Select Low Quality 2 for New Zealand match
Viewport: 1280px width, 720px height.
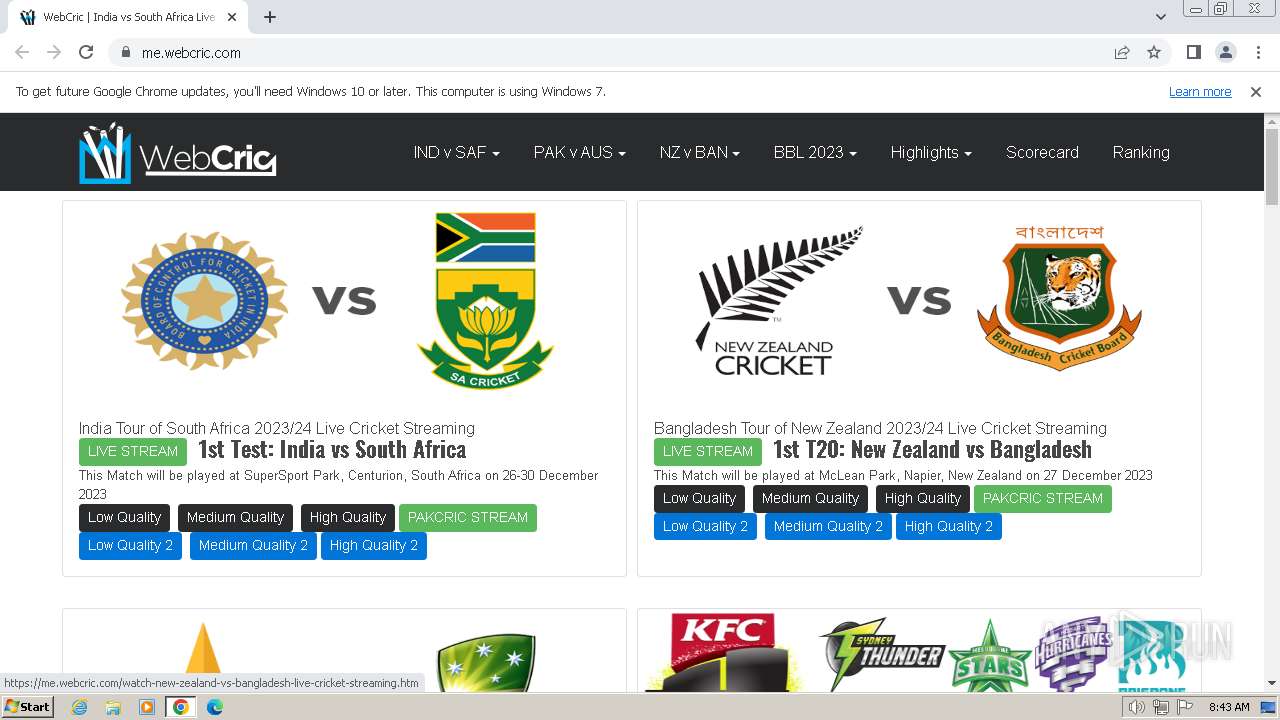pos(705,527)
